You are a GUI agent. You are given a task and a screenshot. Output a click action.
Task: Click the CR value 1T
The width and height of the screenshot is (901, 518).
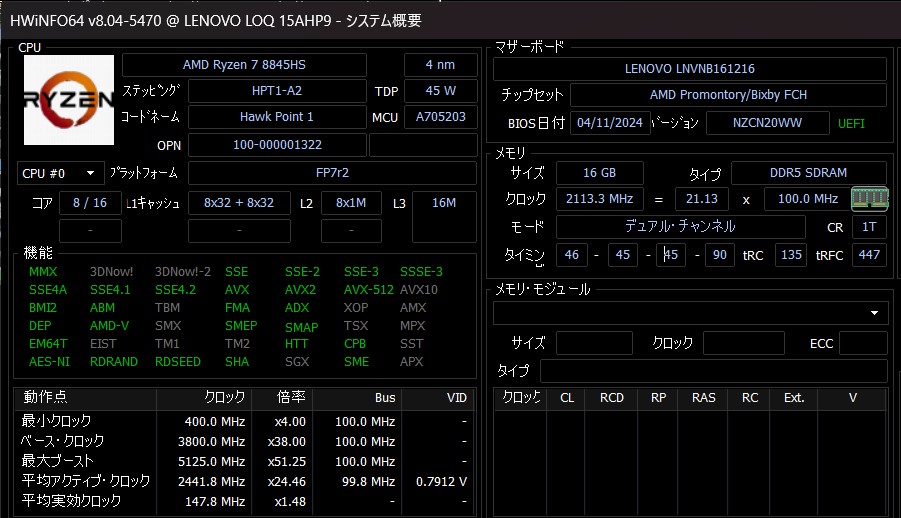[x=869, y=227]
